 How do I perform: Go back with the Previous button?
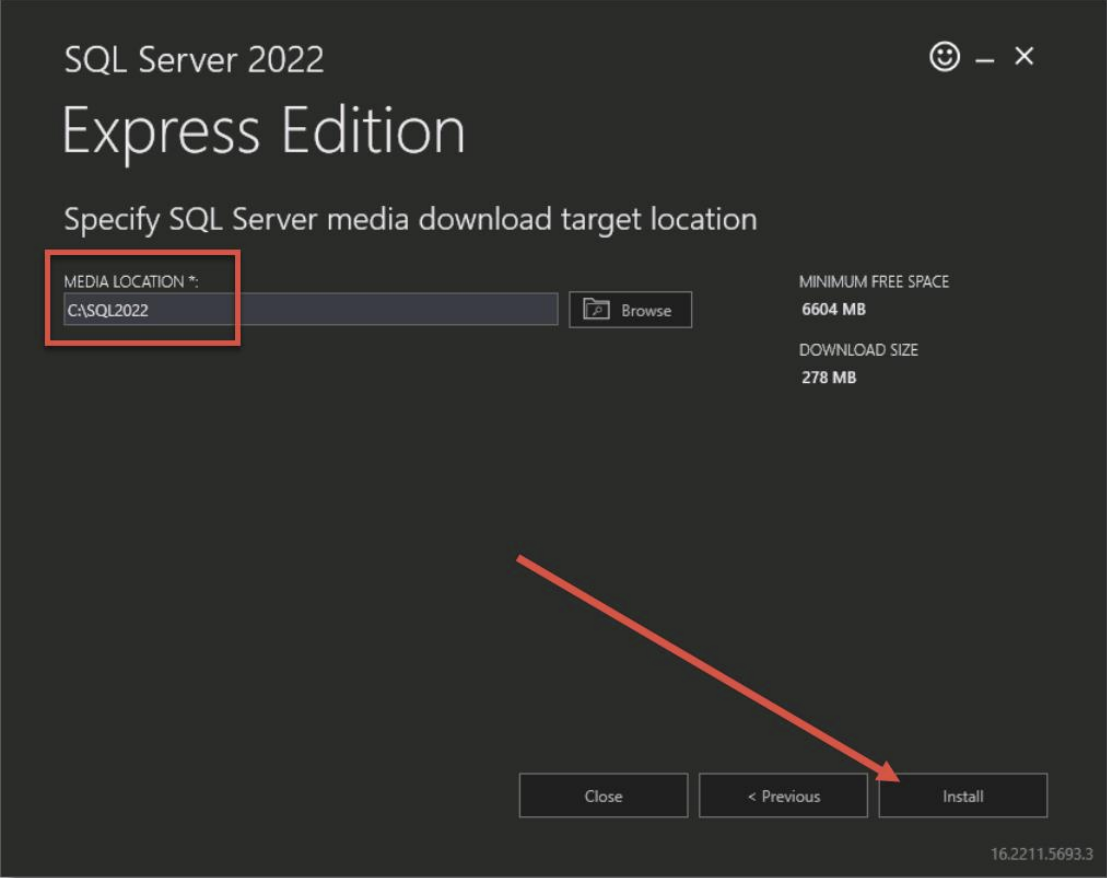784,796
